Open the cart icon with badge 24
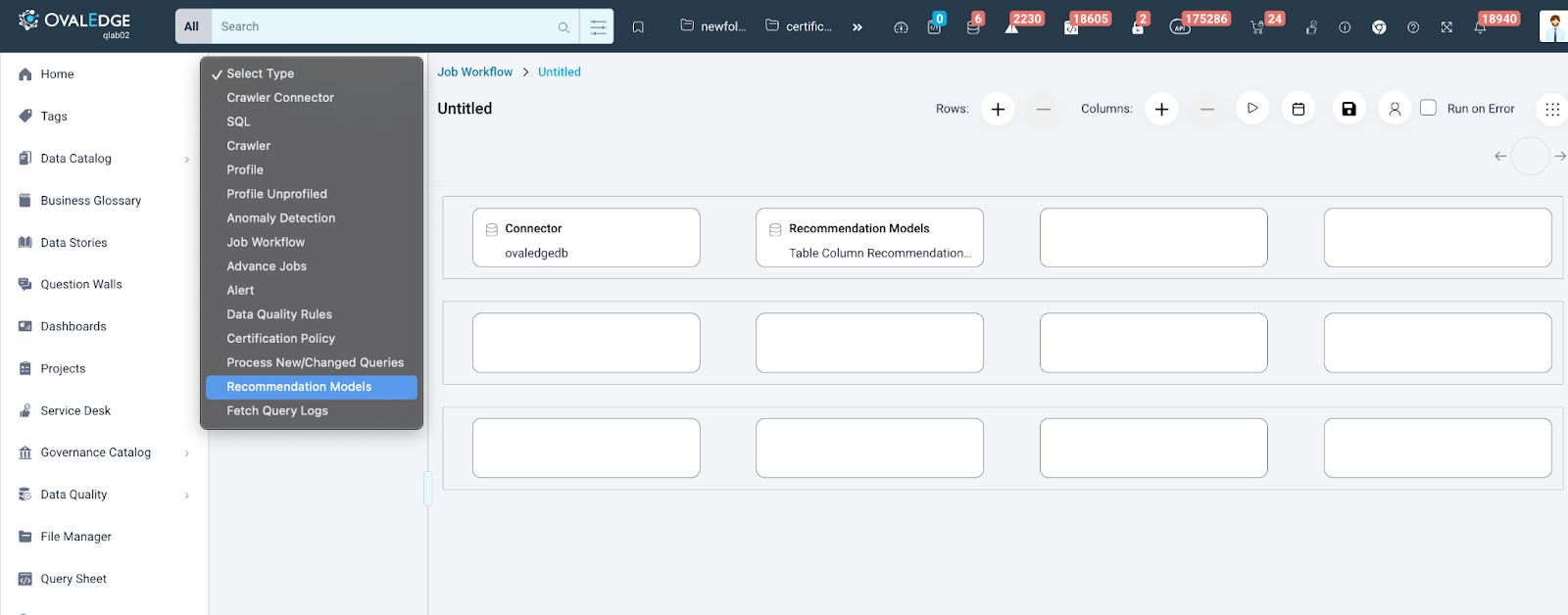The image size is (1568, 615). pos(1257,25)
